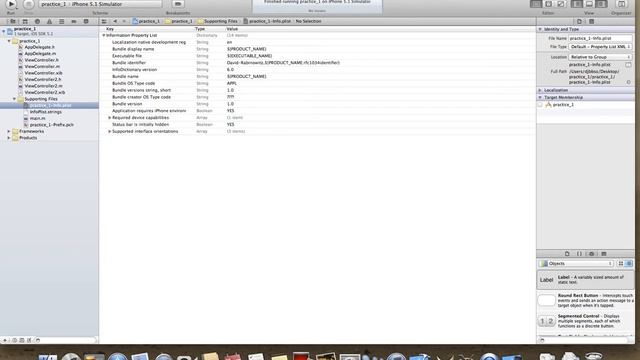The image size is (640, 360).
Task: Show the File Template library
Action: (x=567, y=254)
